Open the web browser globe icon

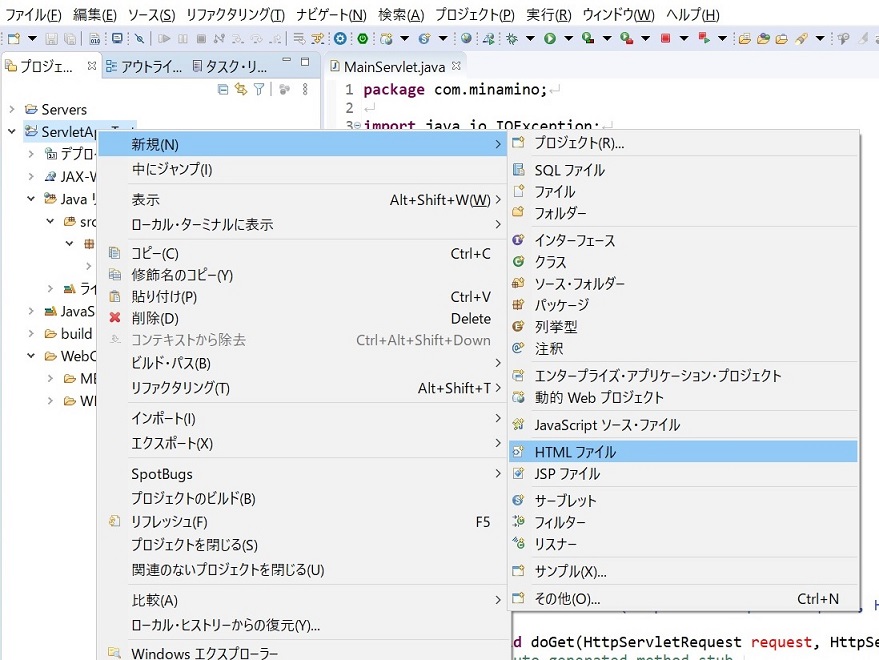coord(466,38)
